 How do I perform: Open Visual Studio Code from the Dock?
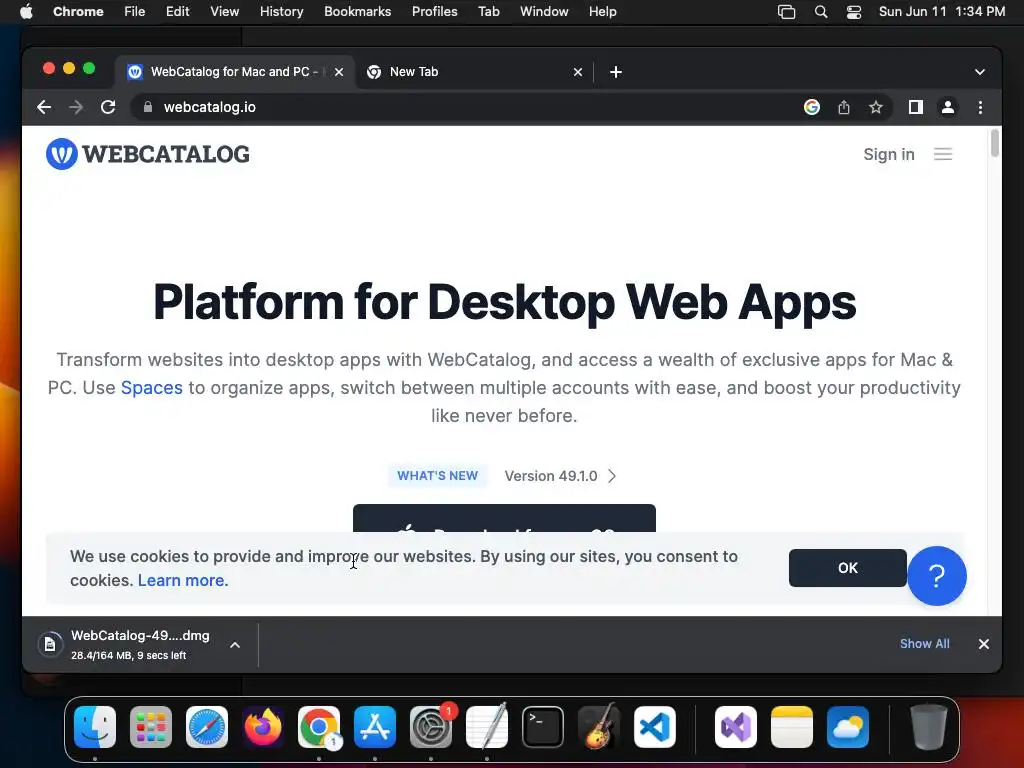point(655,727)
